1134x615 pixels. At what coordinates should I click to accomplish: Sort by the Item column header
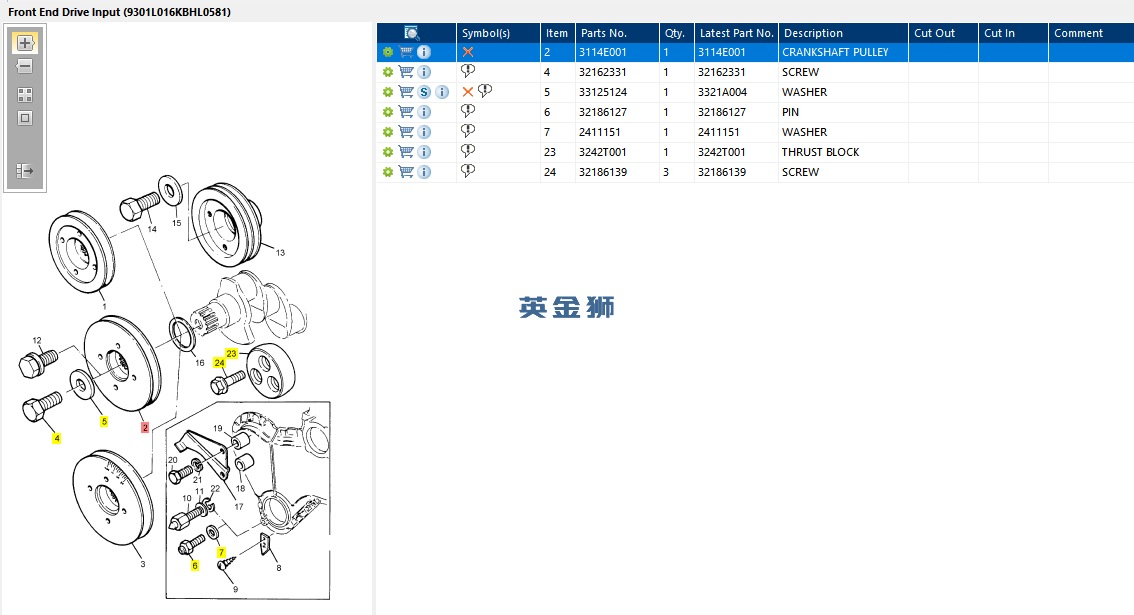[x=558, y=33]
